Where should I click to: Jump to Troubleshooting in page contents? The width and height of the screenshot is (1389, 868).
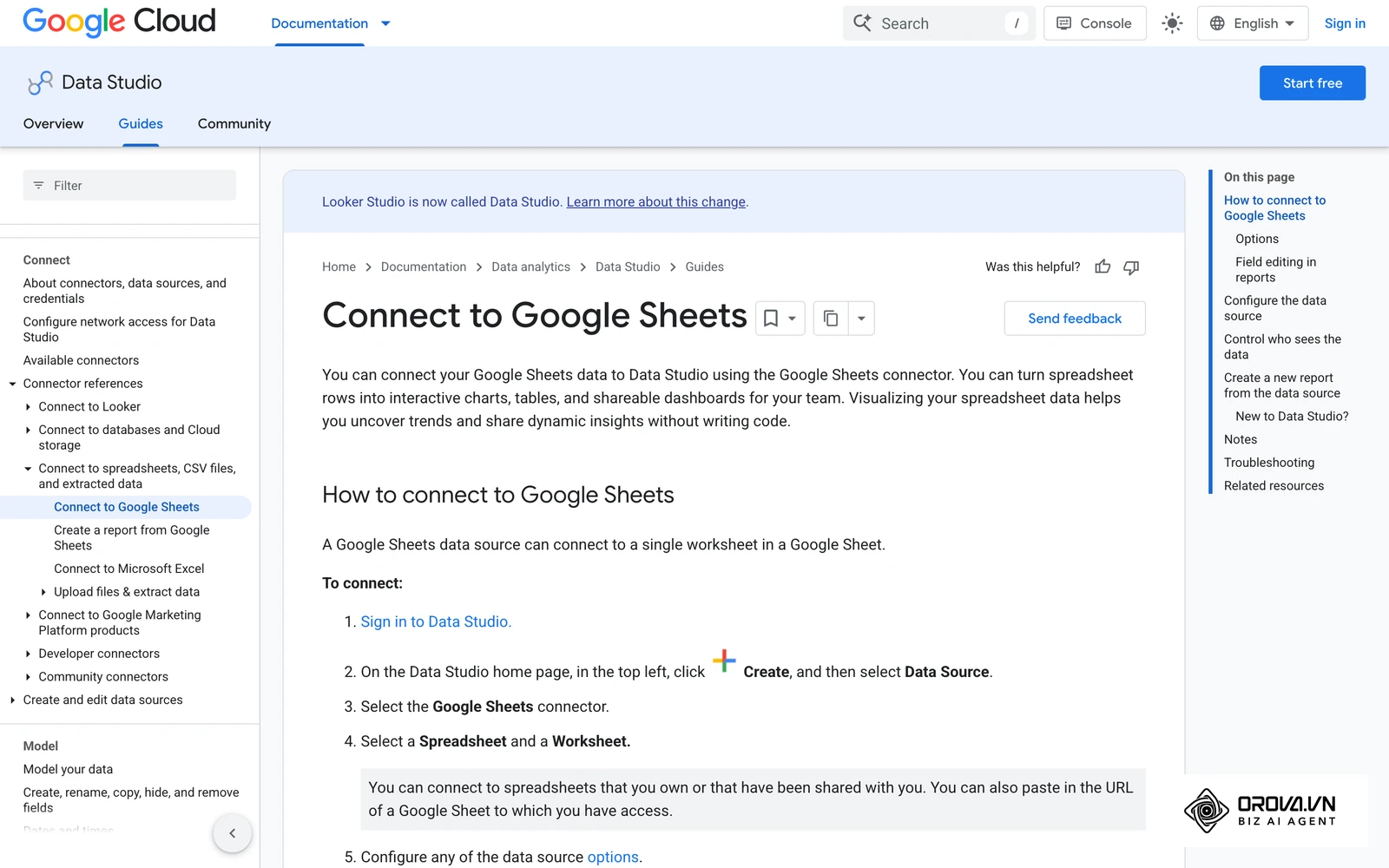(x=1269, y=463)
